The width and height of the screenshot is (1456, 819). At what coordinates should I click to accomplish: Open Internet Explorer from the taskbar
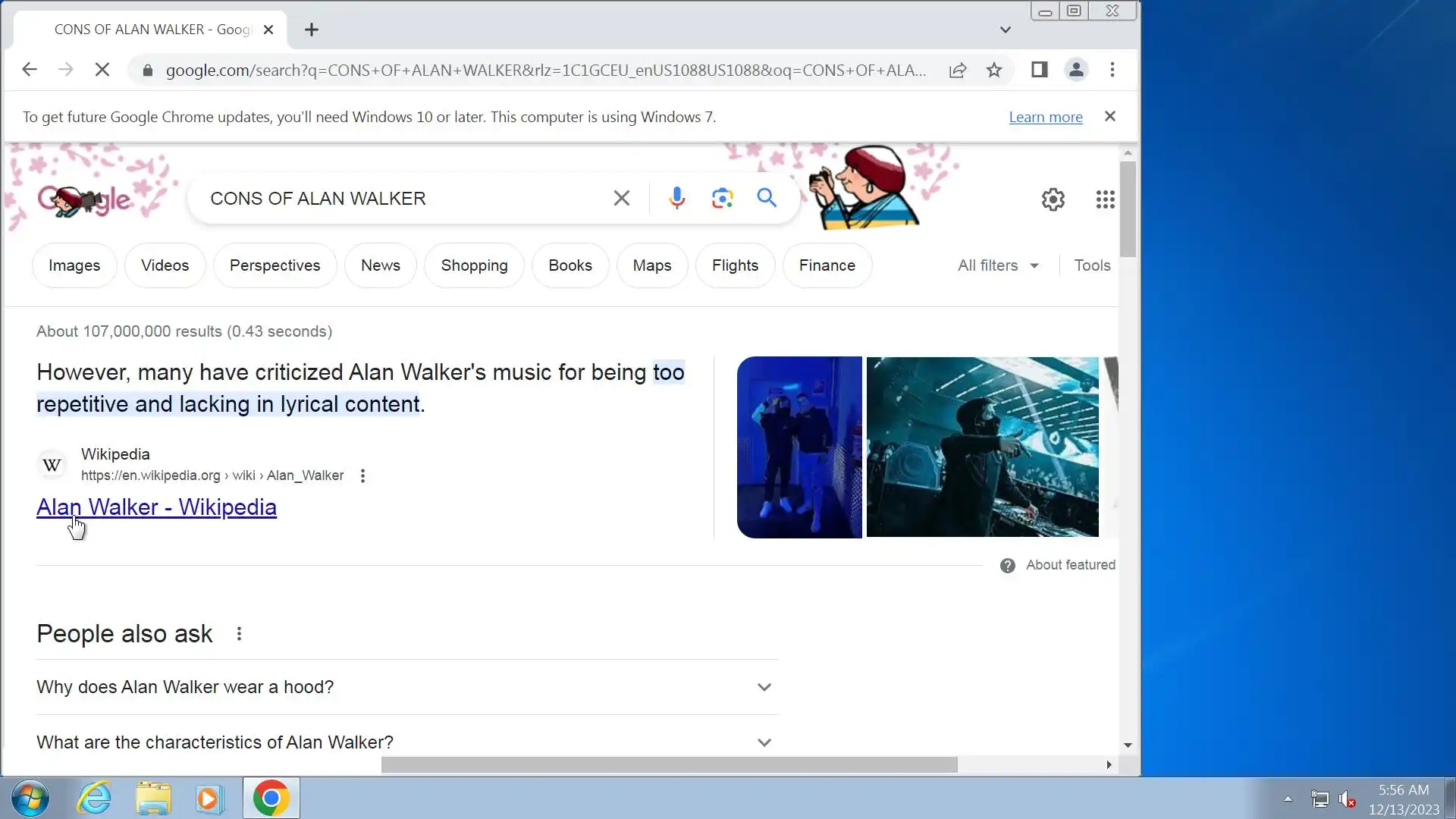(95, 799)
